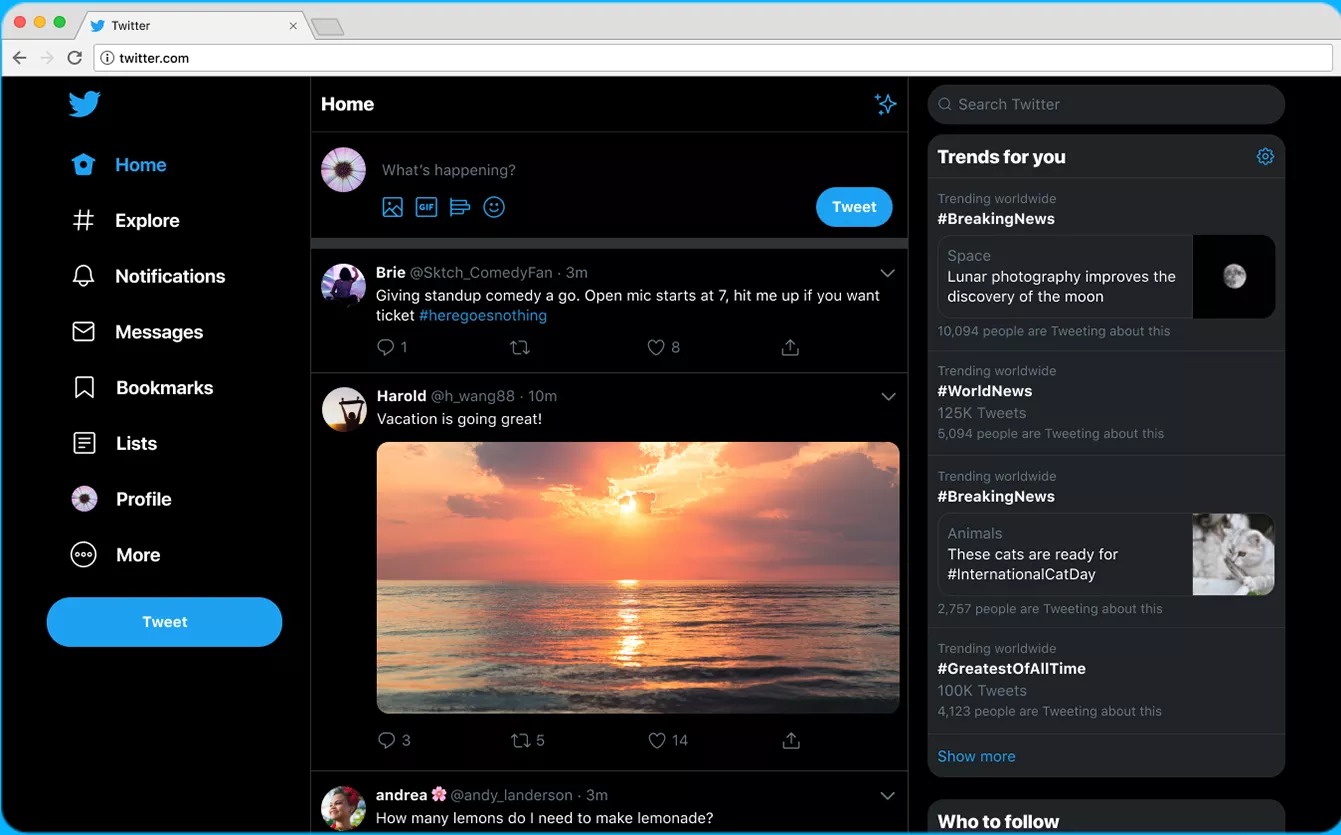The height and width of the screenshot is (835, 1341).
Task: Add a GIF using the GIF icon
Action: click(426, 207)
